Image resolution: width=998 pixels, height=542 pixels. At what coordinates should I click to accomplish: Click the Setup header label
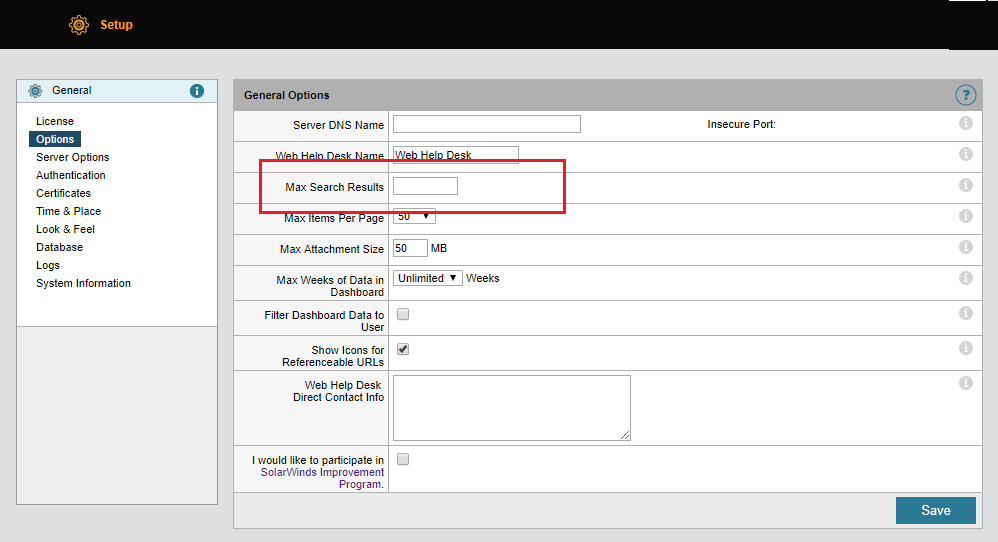(116, 25)
